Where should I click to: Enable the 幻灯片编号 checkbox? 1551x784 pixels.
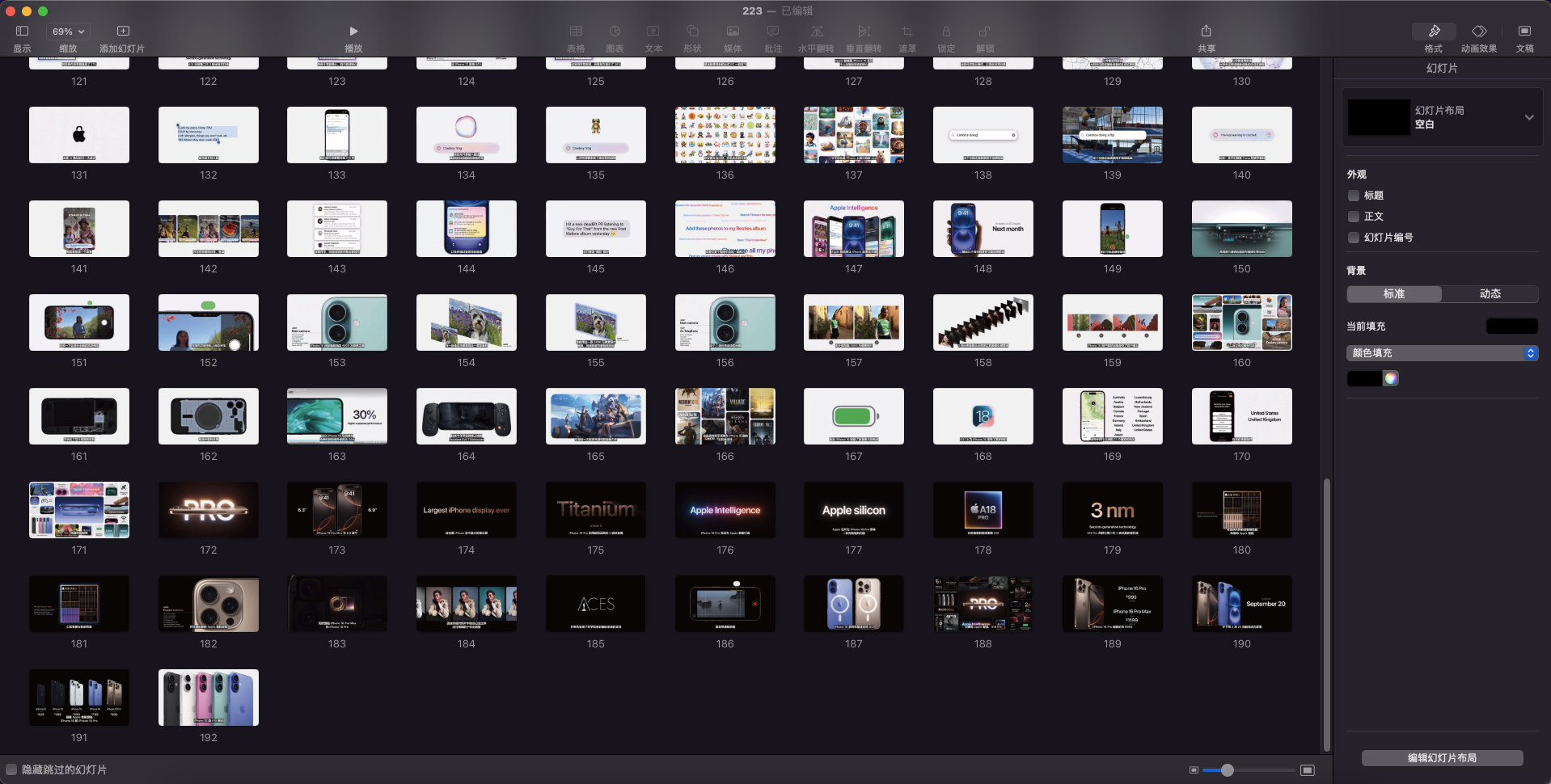(x=1354, y=238)
